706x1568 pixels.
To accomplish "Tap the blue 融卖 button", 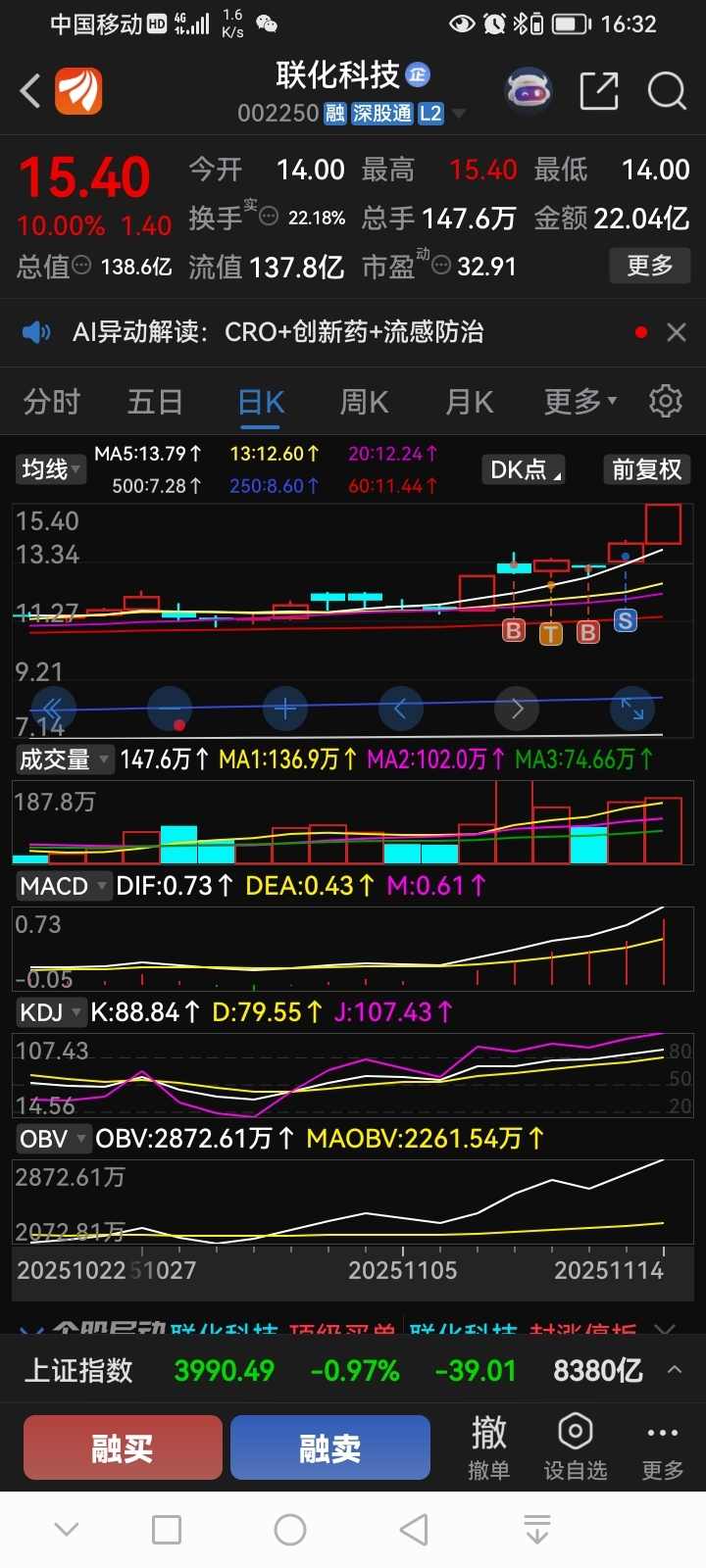I will click(330, 1447).
